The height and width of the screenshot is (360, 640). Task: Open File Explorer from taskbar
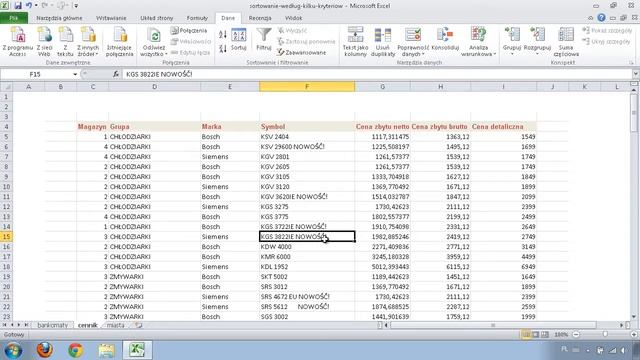pyautogui.click(x=106, y=350)
